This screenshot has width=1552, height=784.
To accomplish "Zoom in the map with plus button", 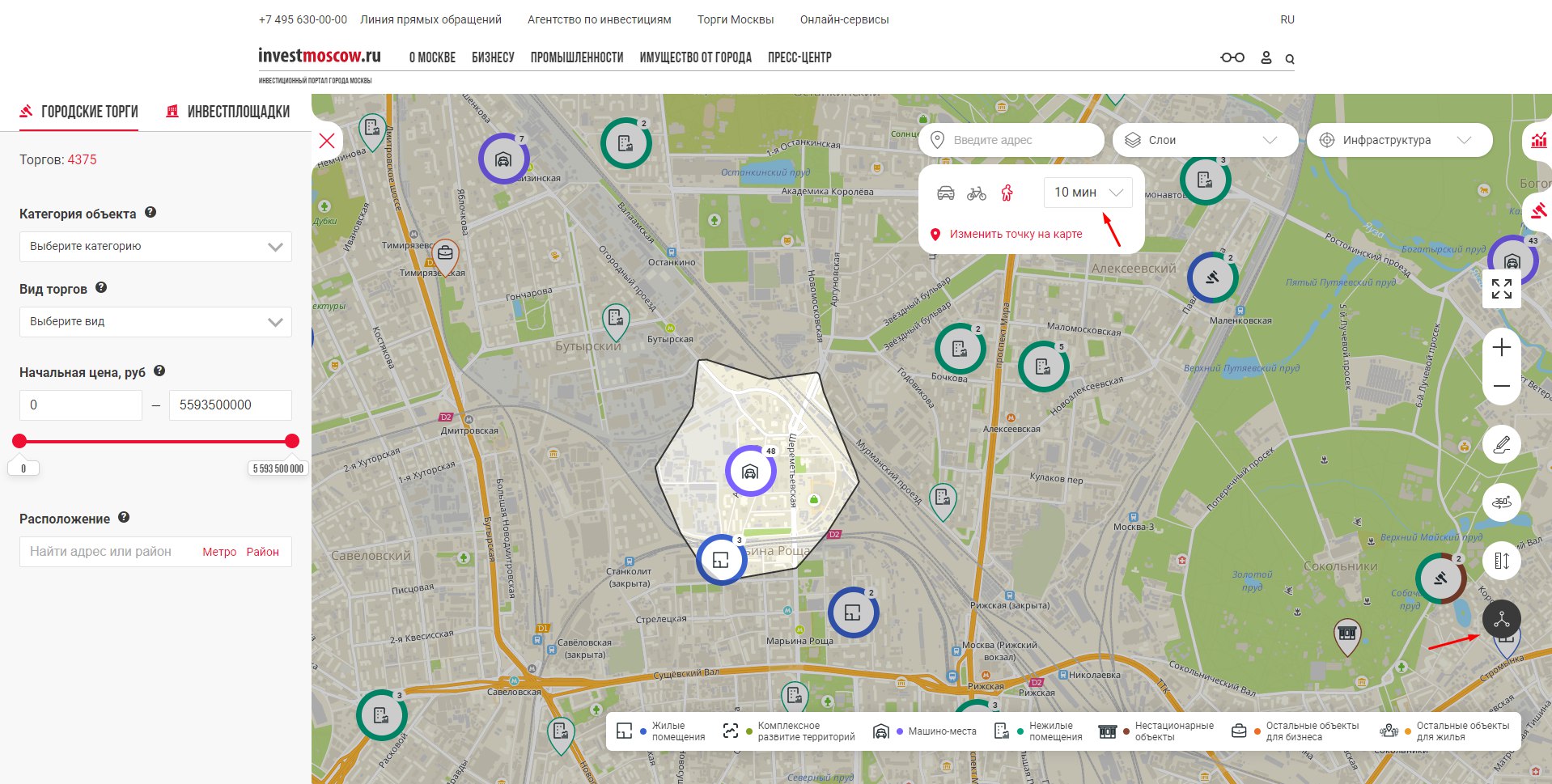I will click(x=1502, y=348).
